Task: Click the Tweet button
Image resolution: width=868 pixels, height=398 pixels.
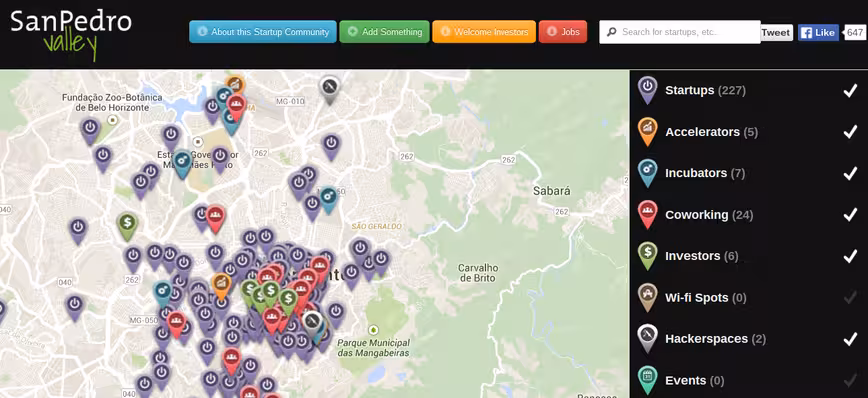Action: [776, 33]
